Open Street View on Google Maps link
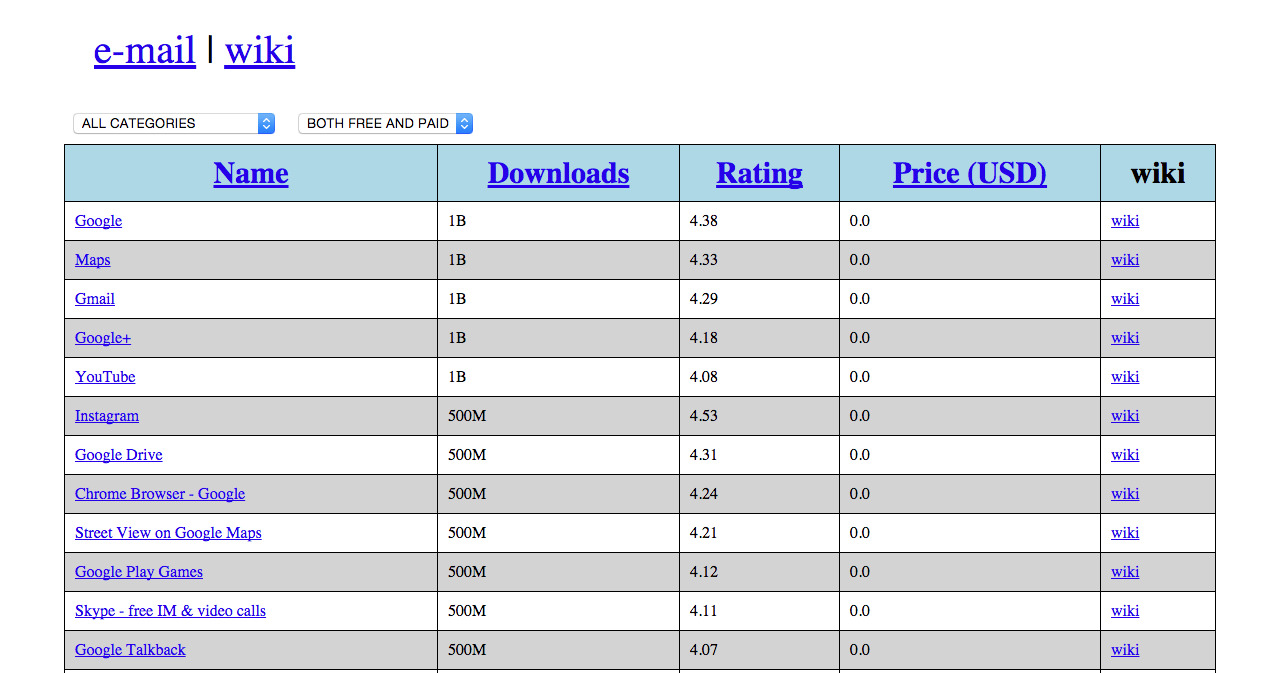This screenshot has width=1263, height=673. [168, 533]
